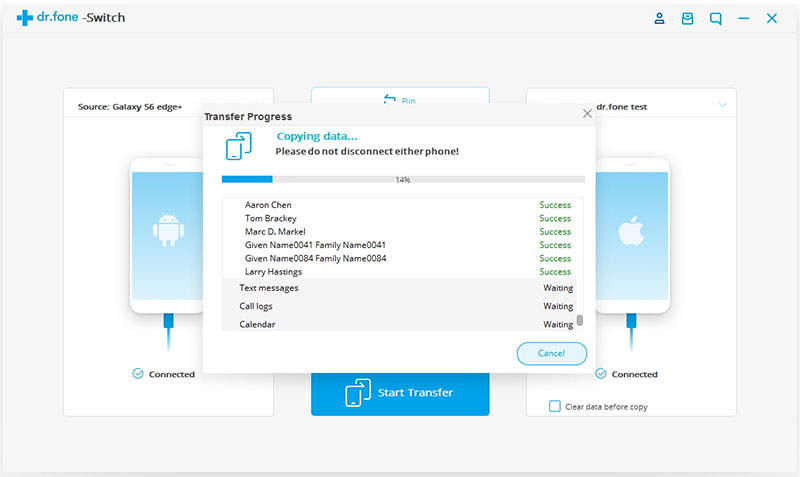This screenshot has width=800, height=477.
Task: Click the Source: Galaxy S6 edge+ label
Action: point(130,107)
